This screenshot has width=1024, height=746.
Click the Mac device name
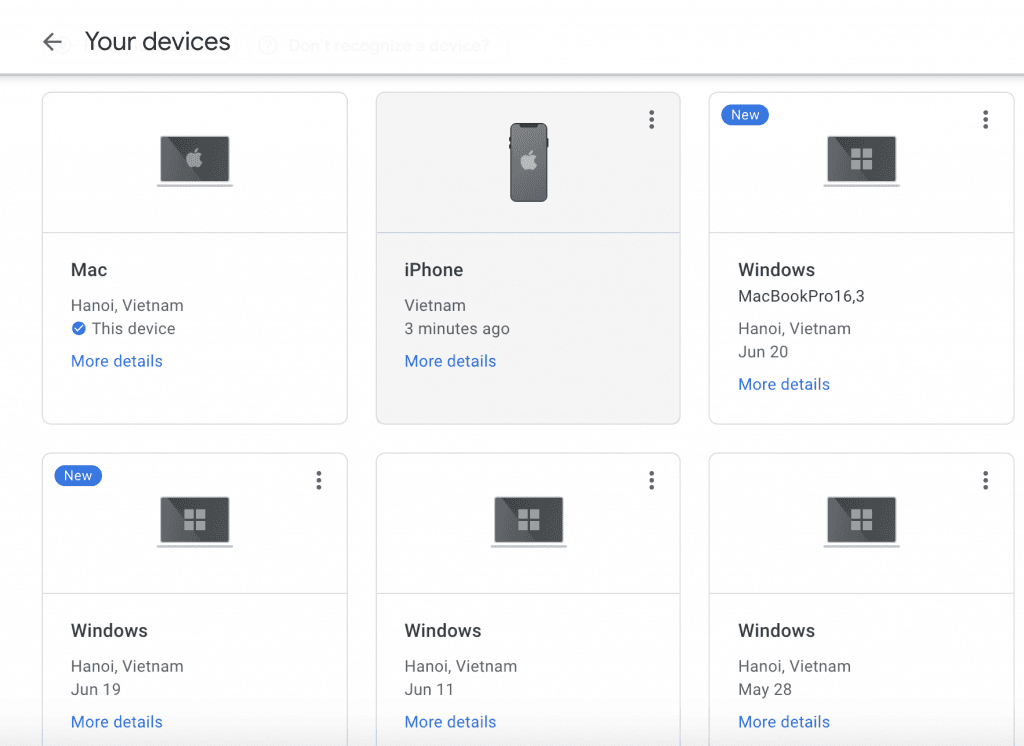(89, 270)
